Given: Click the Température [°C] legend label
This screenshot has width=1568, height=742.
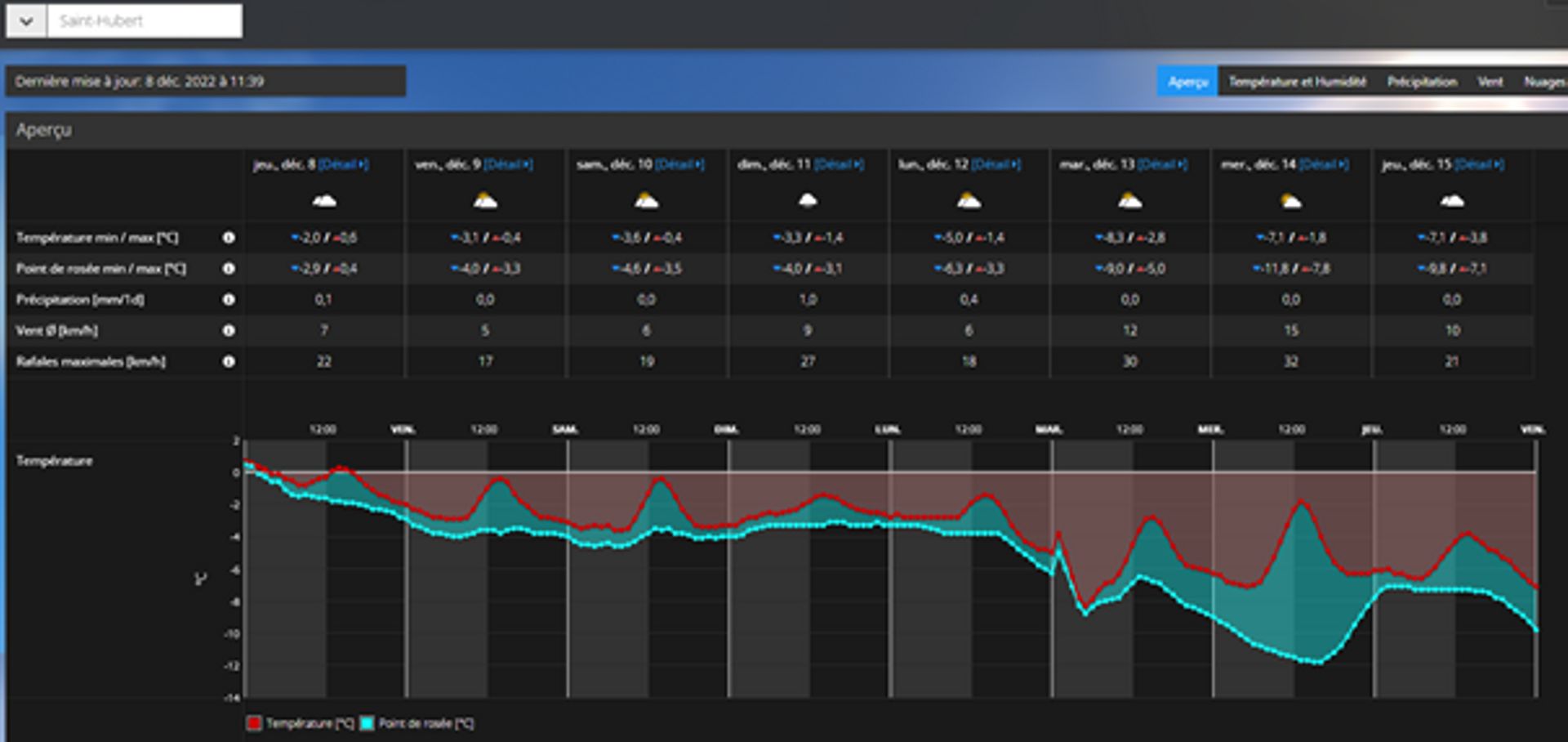Looking at the screenshot, I should (x=310, y=723).
